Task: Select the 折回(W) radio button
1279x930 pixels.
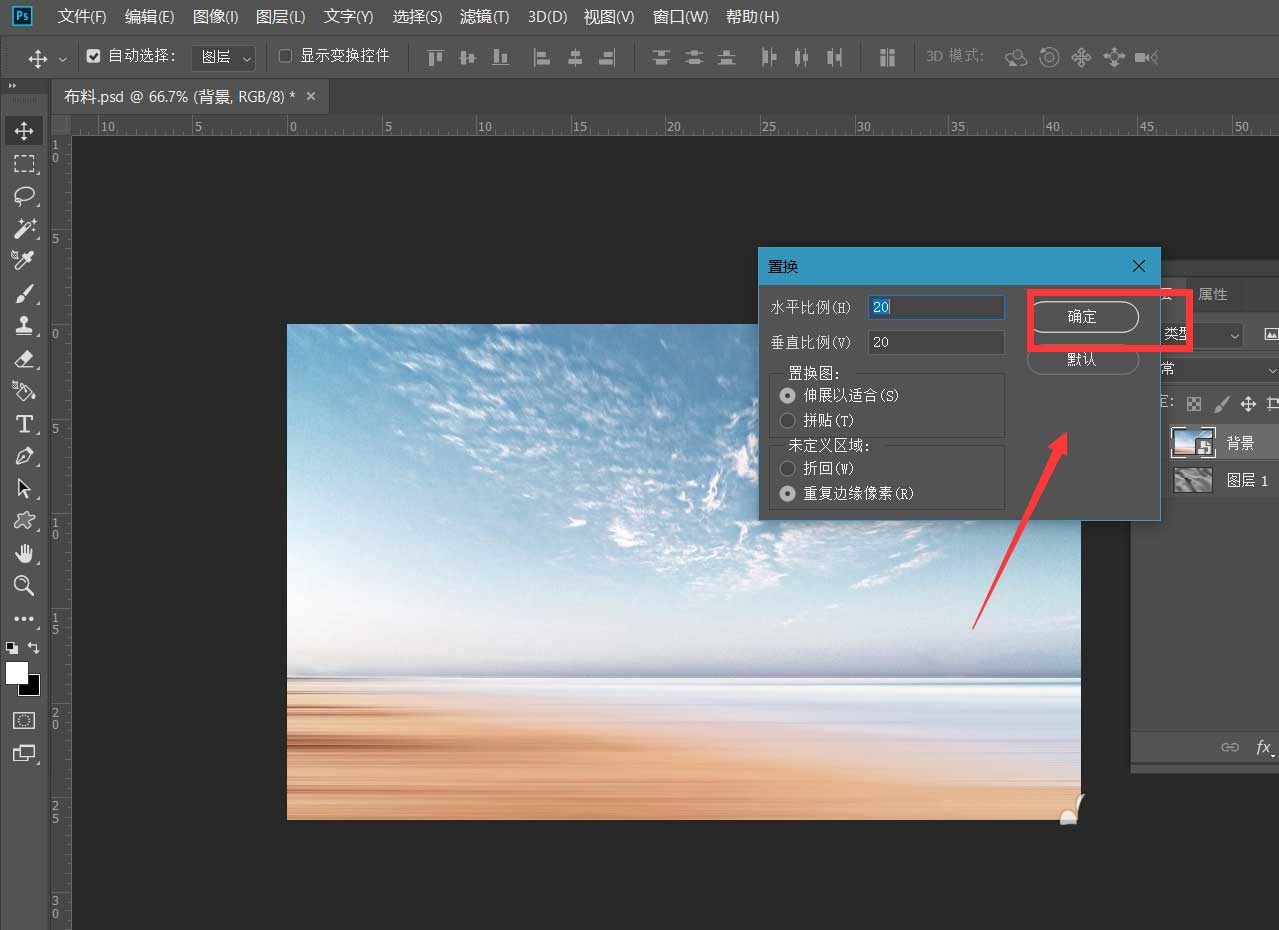Action: (788, 468)
